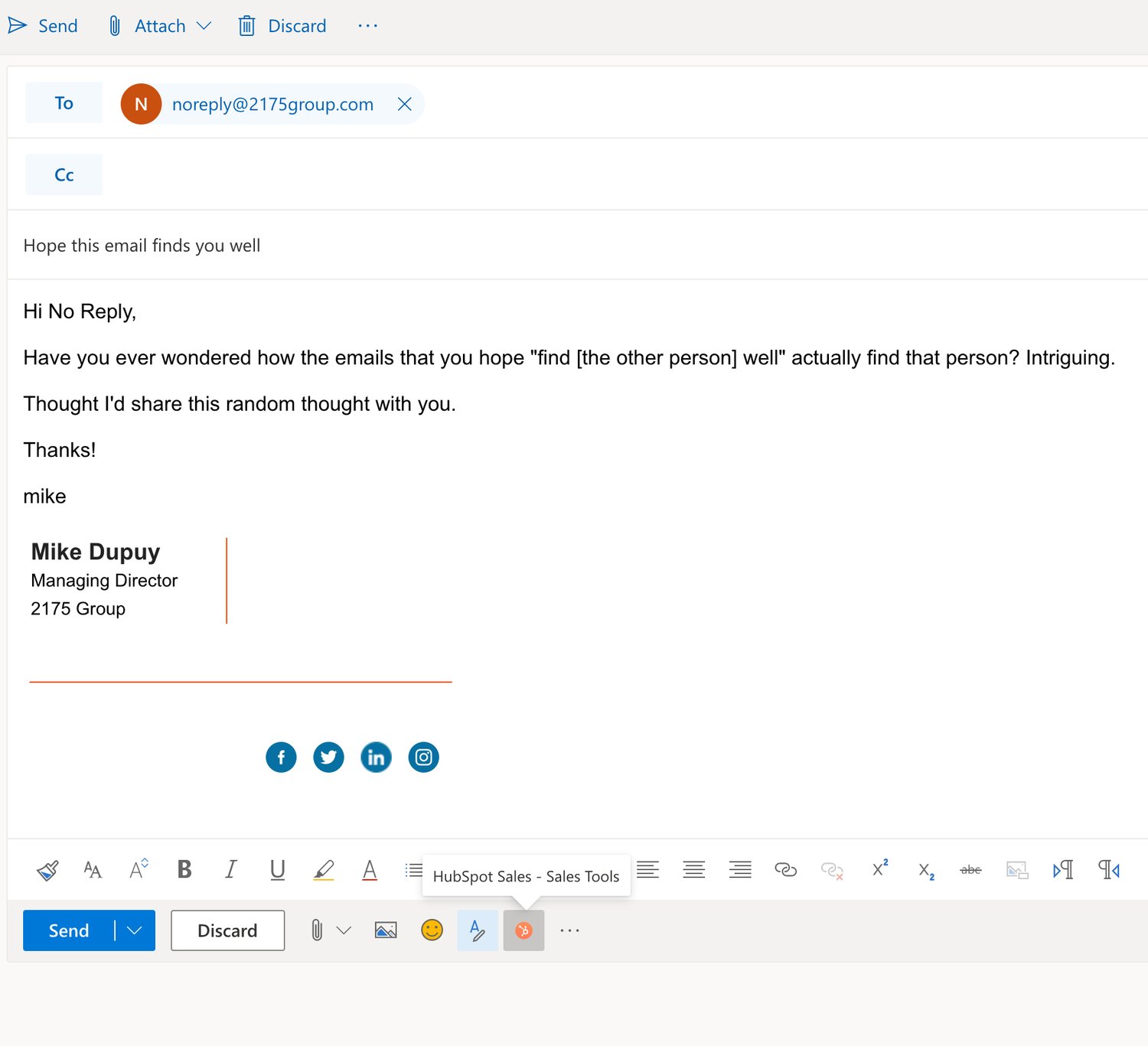
Task: Toggle bold formatting
Action: tap(184, 870)
